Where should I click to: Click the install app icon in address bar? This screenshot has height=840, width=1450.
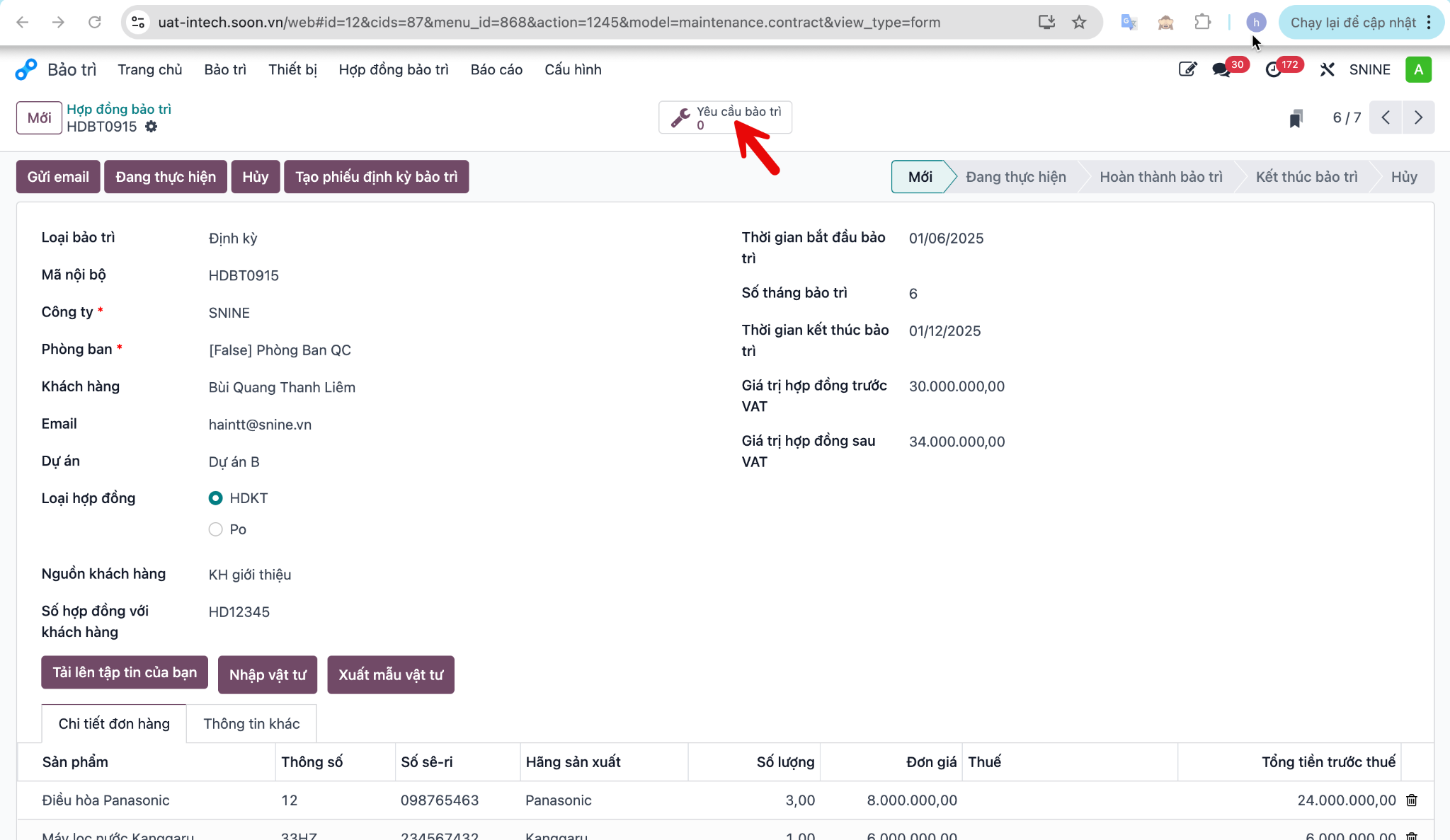[x=1046, y=22]
